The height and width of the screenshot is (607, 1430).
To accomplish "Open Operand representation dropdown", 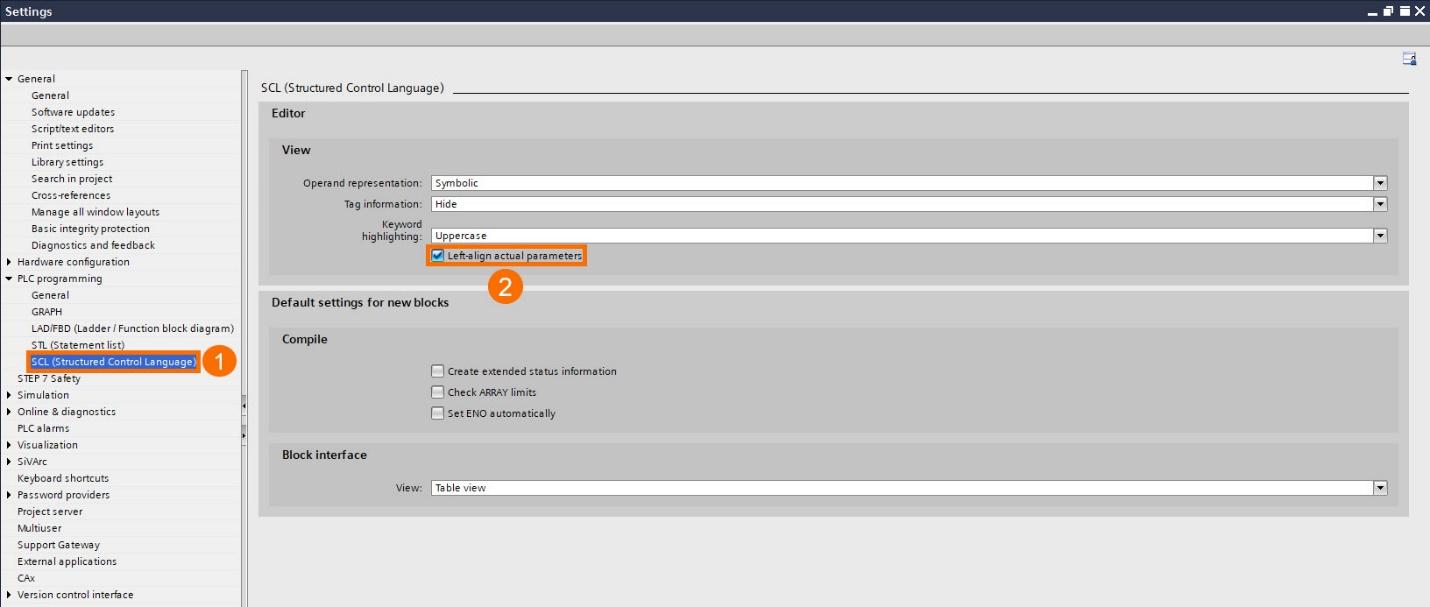I will pos(1380,183).
